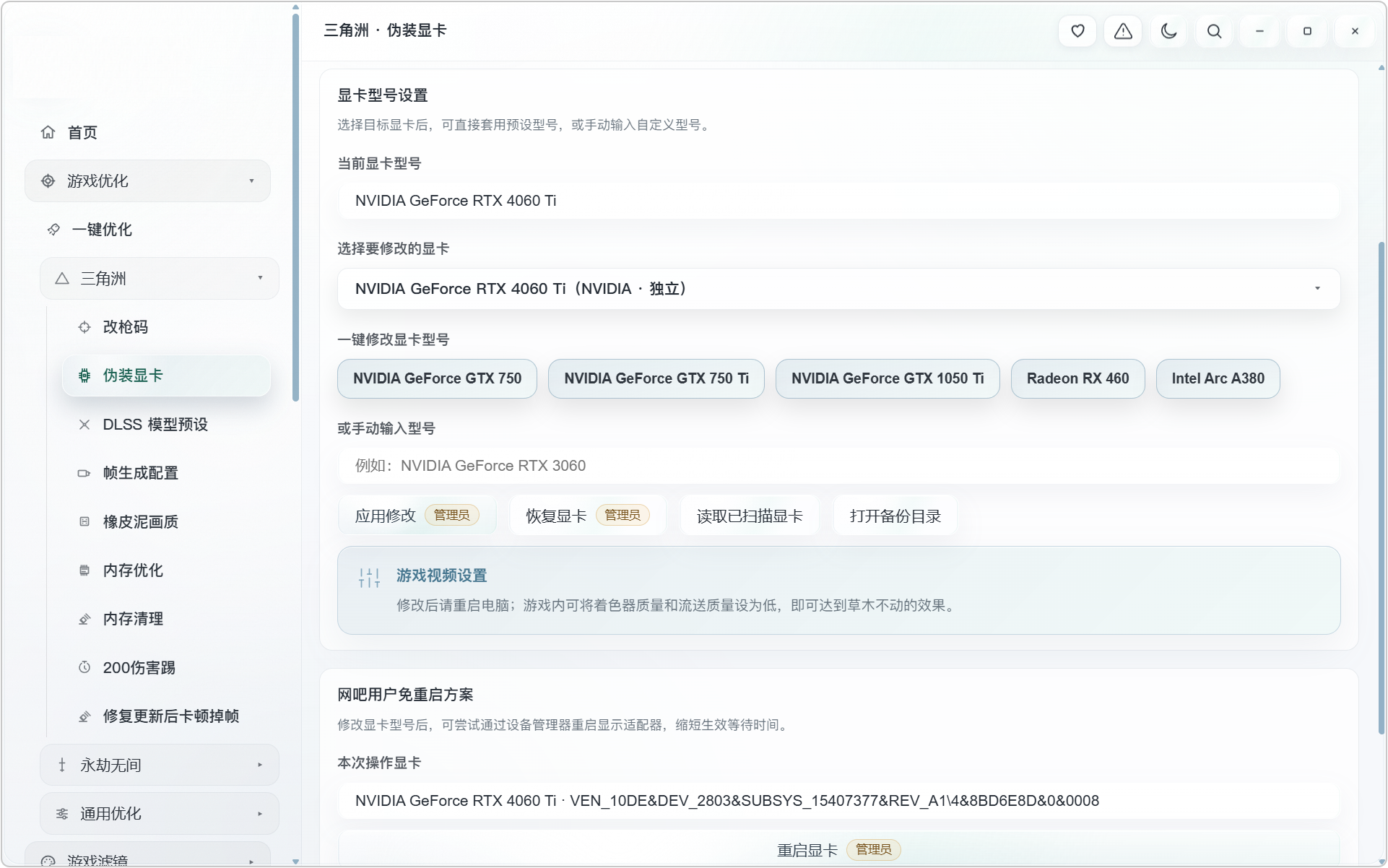Apply NVIDIA GeForce GTX 750 preset

(437, 378)
